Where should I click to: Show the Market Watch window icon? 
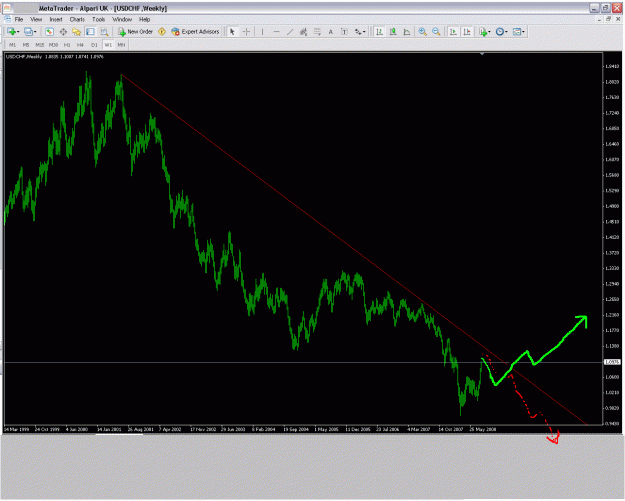pyautogui.click(x=49, y=32)
